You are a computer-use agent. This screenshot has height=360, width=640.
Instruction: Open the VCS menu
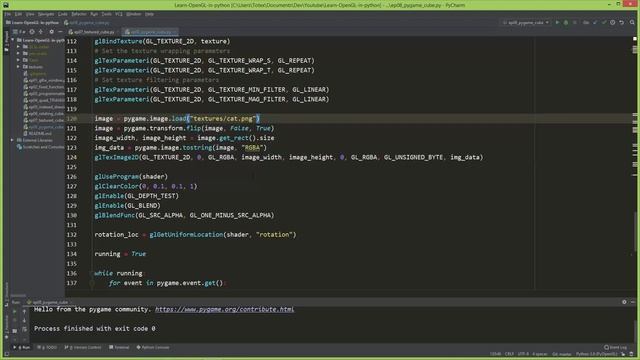tap(119, 14)
